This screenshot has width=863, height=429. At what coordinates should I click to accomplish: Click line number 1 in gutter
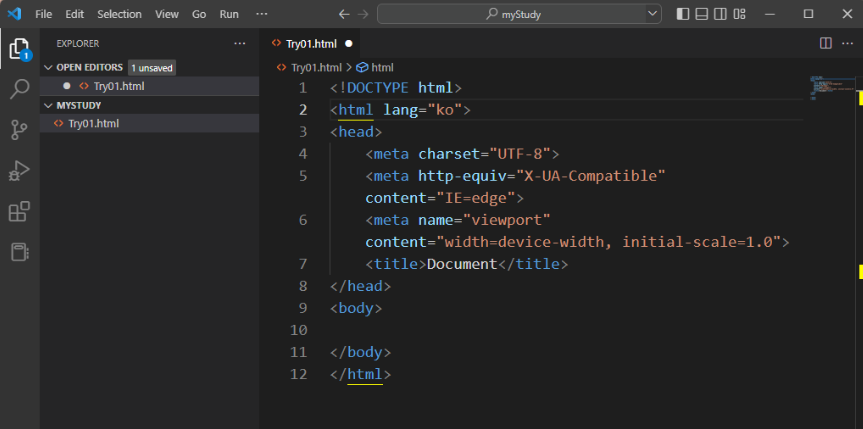(x=303, y=88)
